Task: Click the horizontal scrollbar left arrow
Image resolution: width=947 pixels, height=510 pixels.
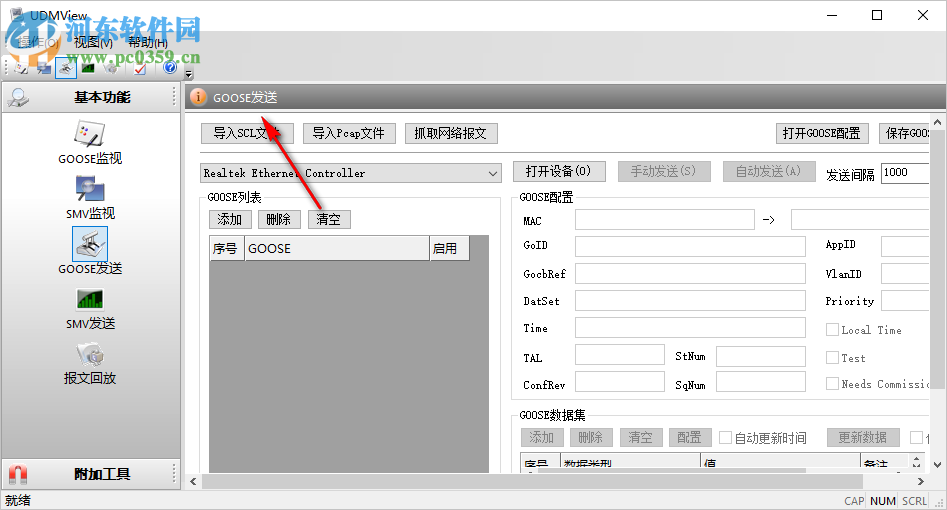Action: coord(193,482)
